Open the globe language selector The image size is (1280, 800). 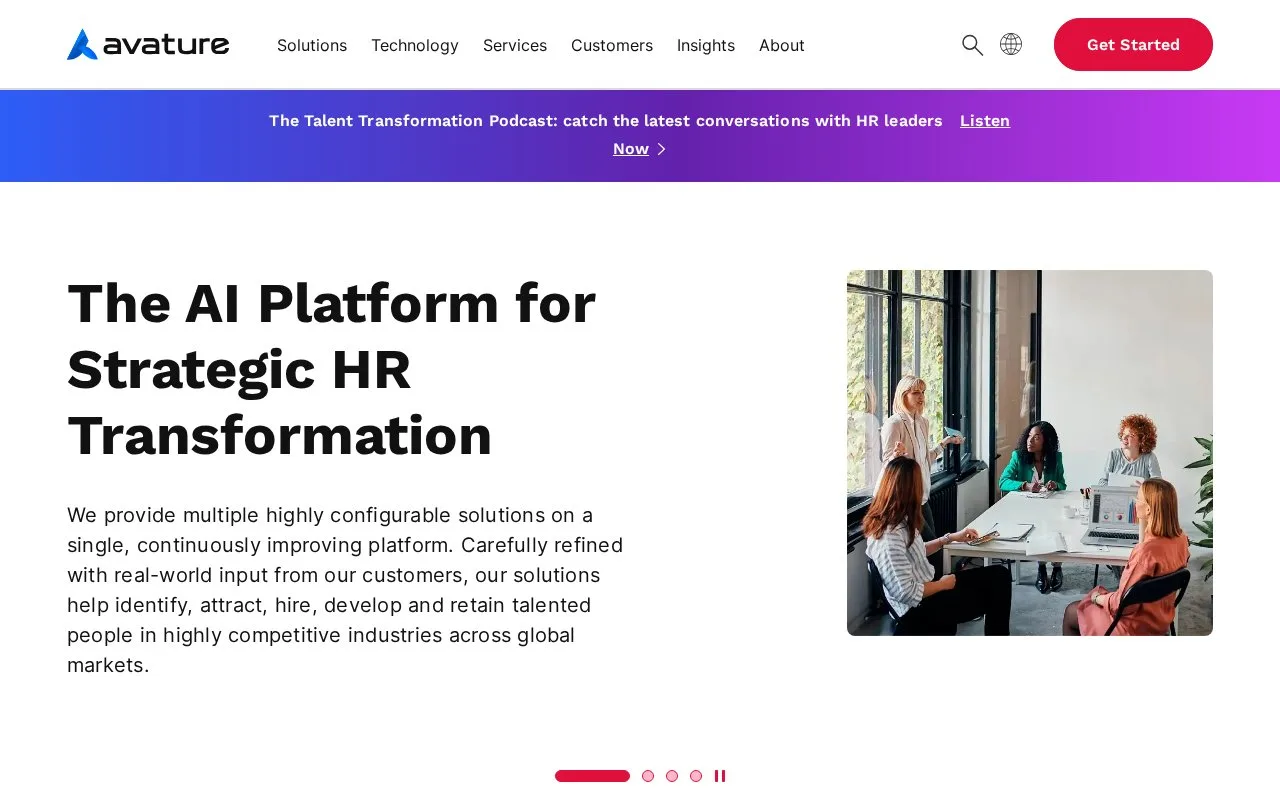click(x=1011, y=44)
